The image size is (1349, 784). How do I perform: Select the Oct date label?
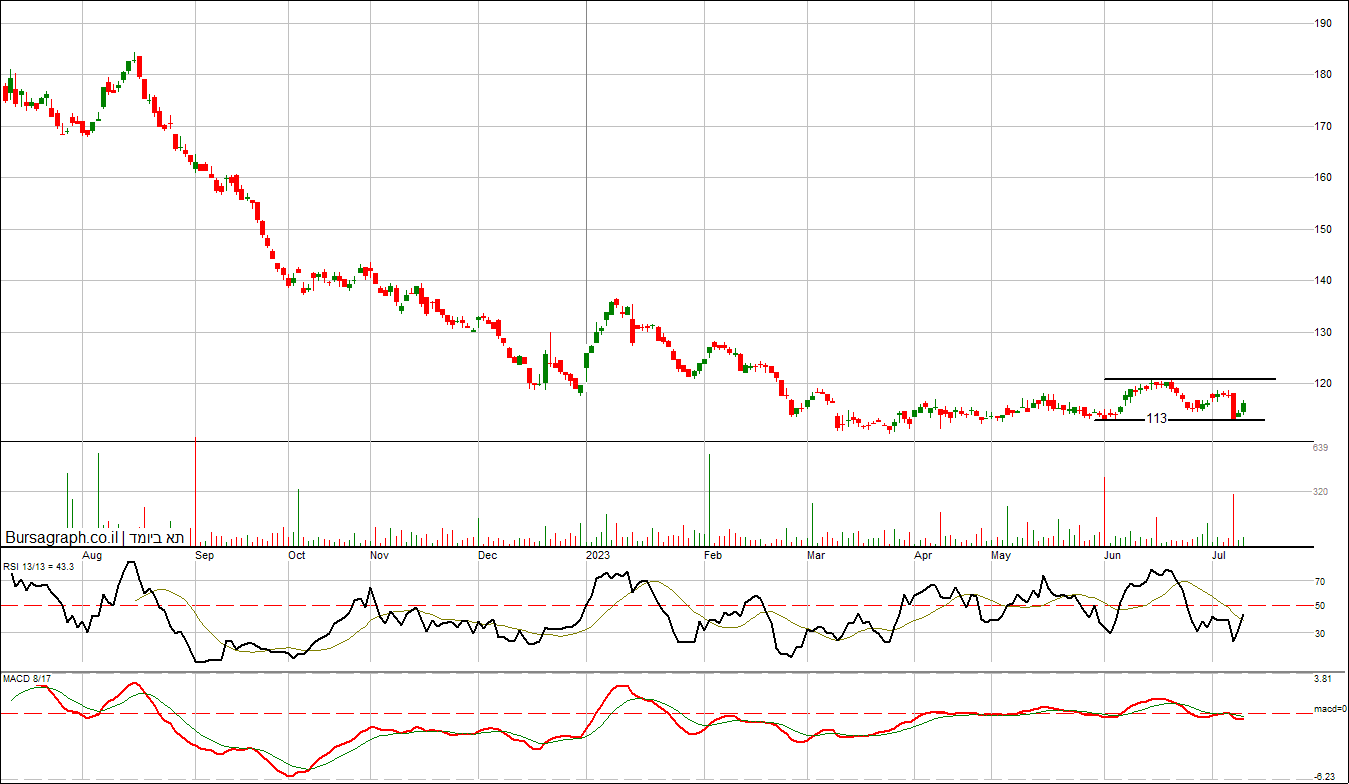pyautogui.click(x=297, y=554)
